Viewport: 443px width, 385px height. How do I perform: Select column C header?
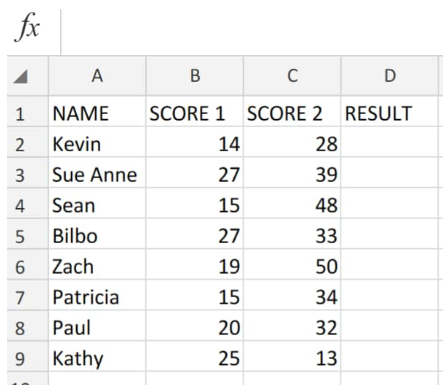pos(292,76)
